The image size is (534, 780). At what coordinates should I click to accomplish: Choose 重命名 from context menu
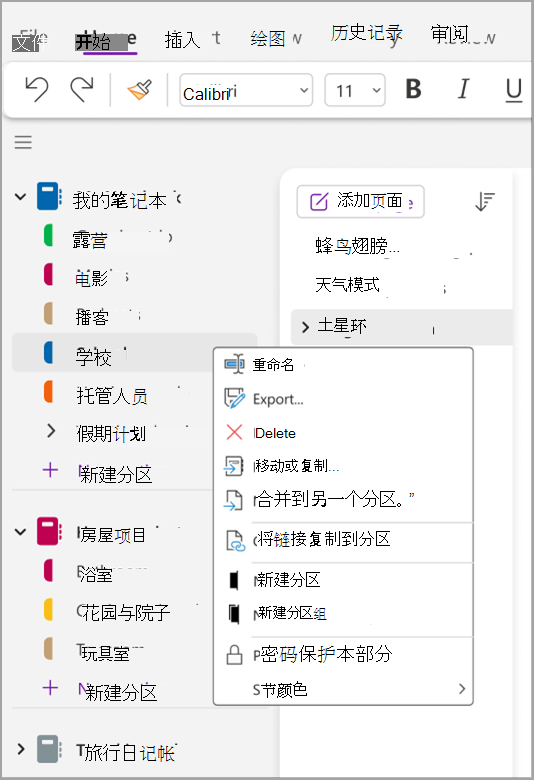pyautogui.click(x=273, y=365)
